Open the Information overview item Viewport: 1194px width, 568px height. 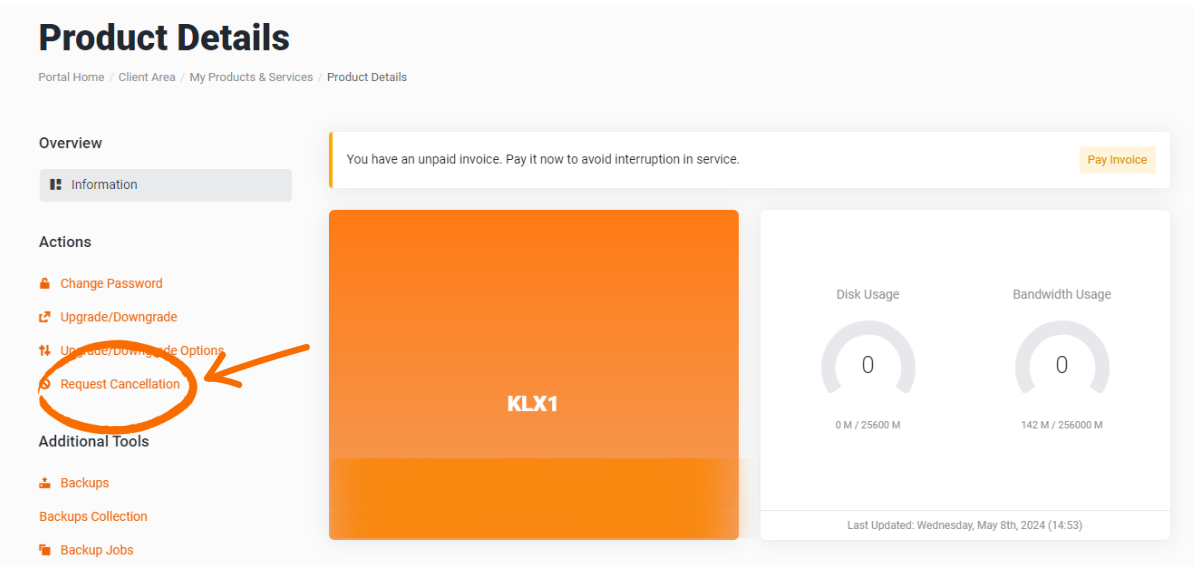[x=165, y=185]
